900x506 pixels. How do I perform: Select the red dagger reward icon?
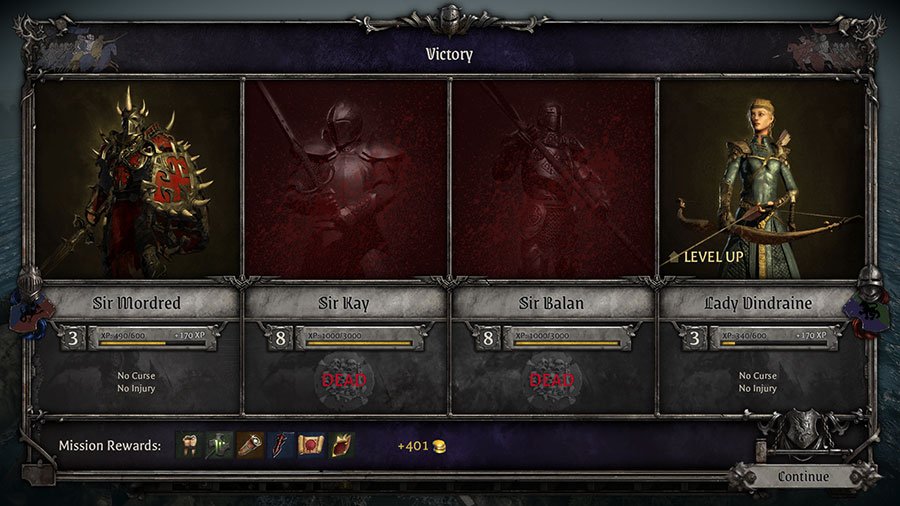(281, 445)
